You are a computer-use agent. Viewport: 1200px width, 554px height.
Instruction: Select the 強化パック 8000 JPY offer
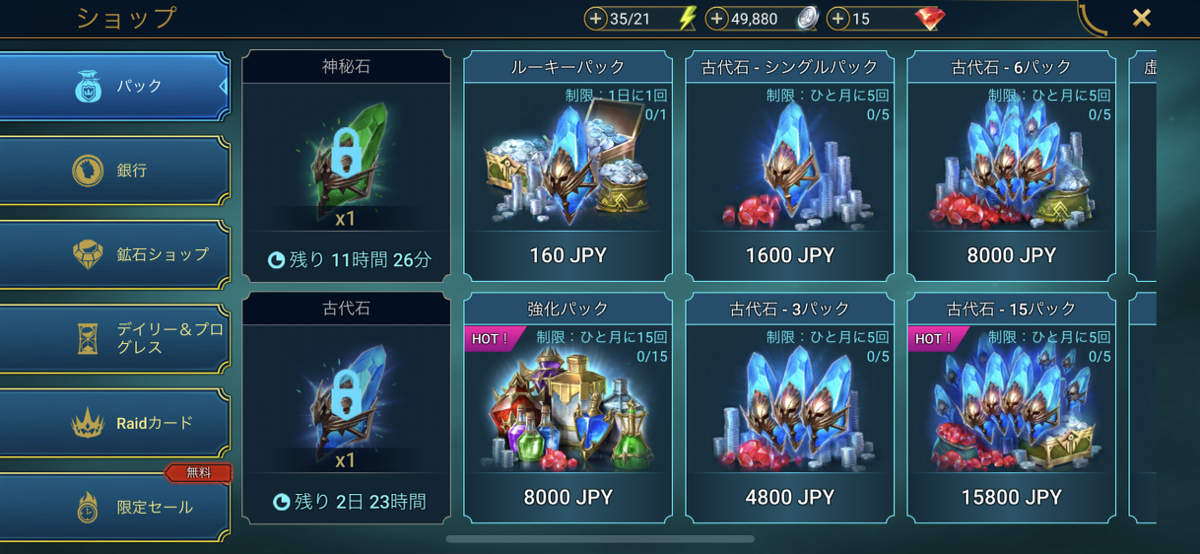568,407
